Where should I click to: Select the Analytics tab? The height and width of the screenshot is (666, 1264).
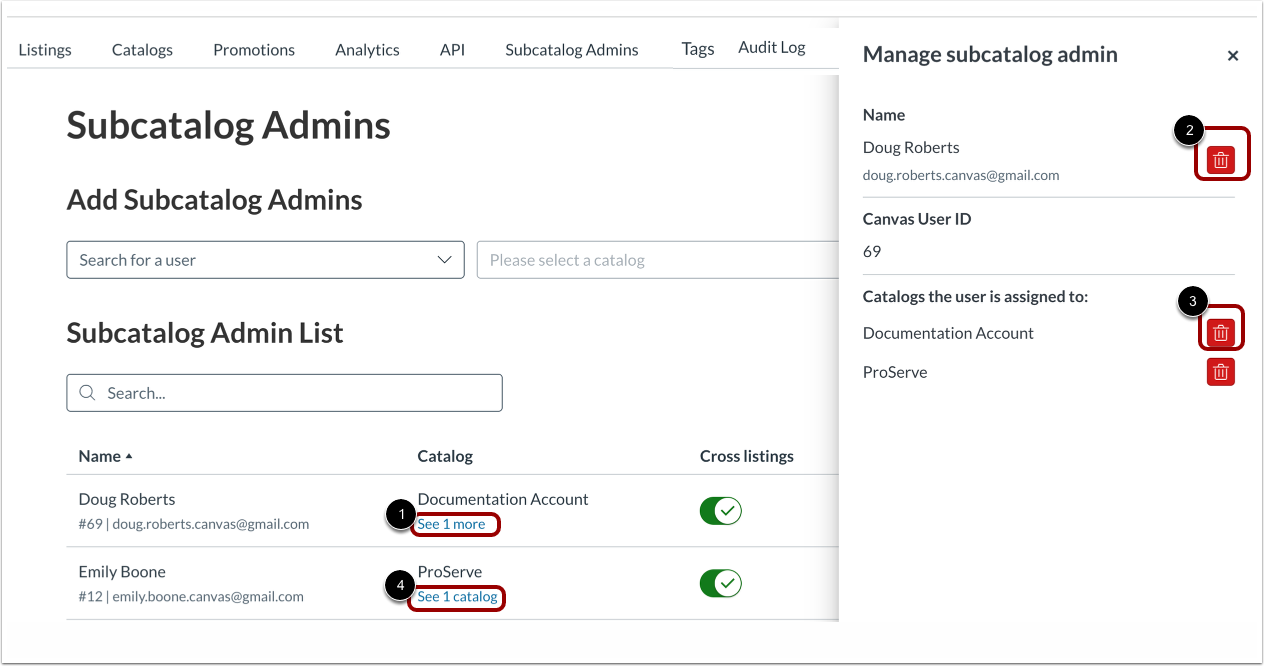point(367,48)
